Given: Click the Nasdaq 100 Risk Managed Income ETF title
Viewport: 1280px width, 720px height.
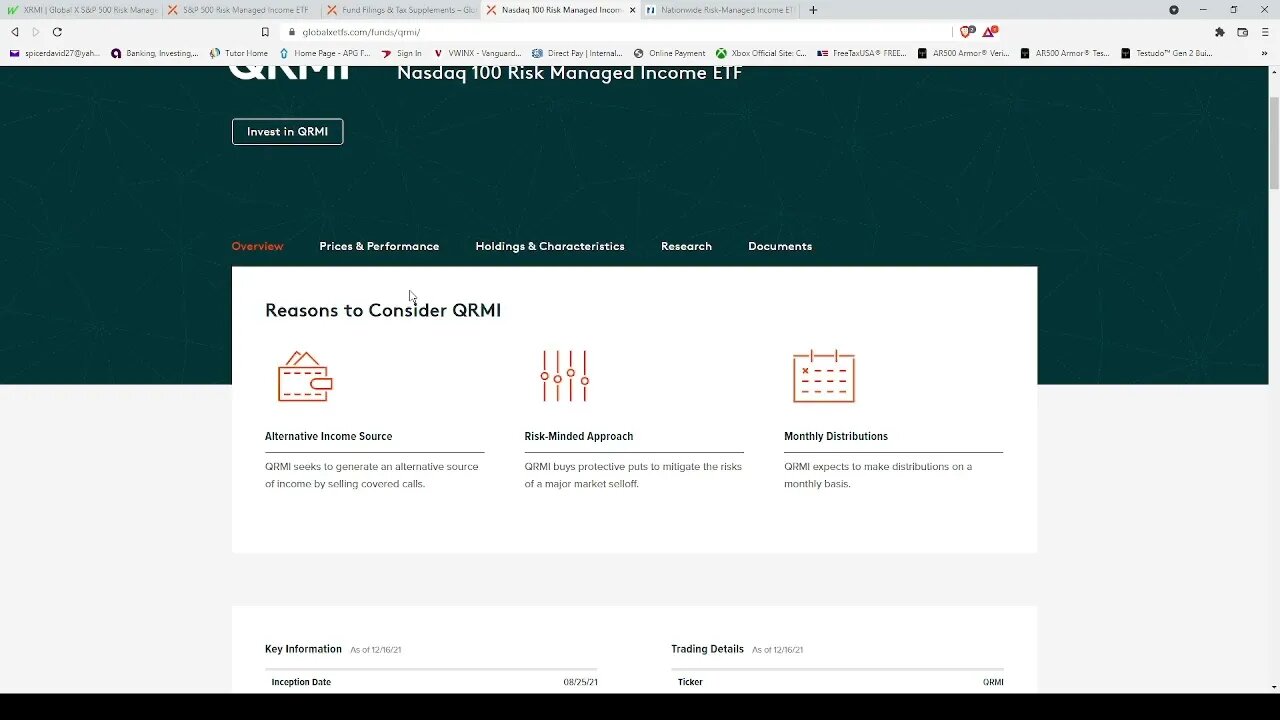Looking at the screenshot, I should coord(570,73).
